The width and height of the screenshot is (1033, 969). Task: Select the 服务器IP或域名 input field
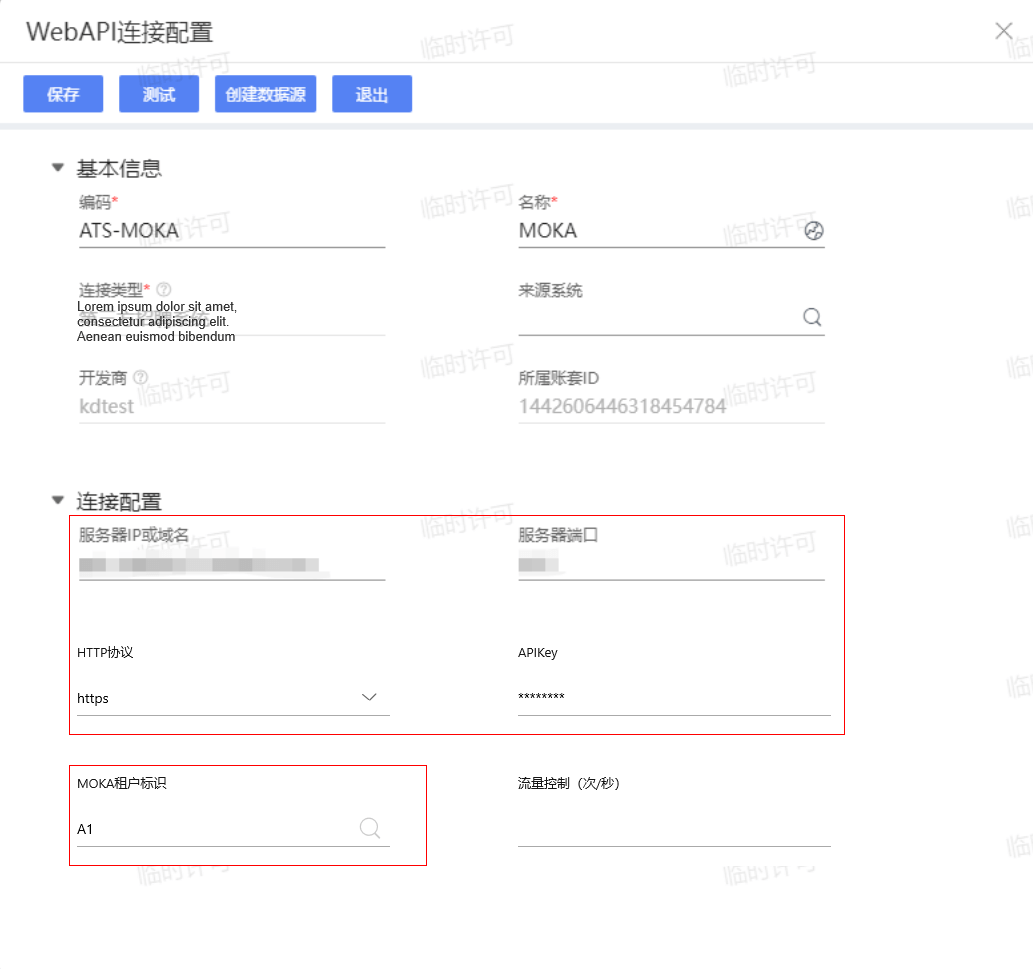(230, 565)
